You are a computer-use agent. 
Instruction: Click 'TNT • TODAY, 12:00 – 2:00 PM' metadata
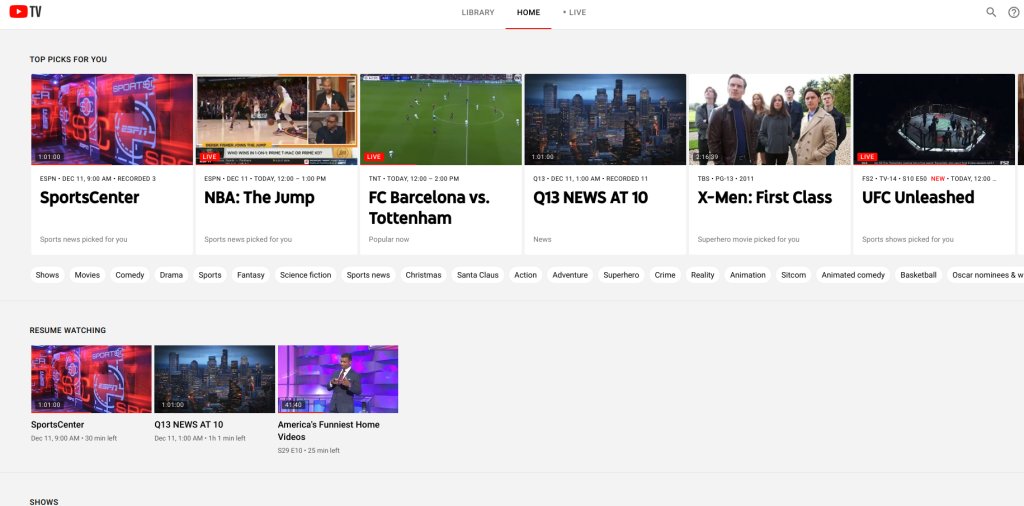coord(413,178)
